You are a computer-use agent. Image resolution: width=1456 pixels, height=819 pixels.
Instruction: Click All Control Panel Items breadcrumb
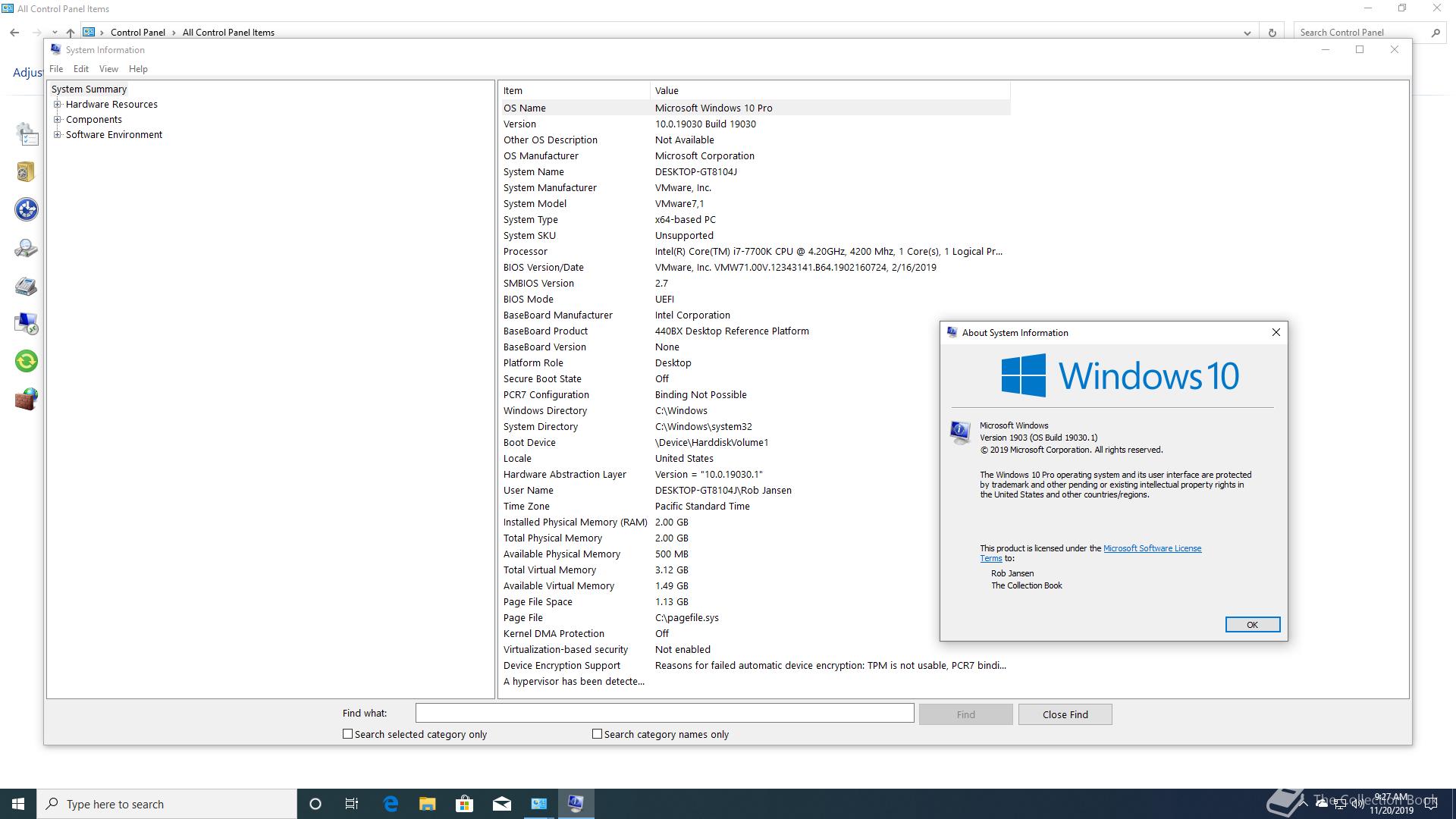coord(228,33)
